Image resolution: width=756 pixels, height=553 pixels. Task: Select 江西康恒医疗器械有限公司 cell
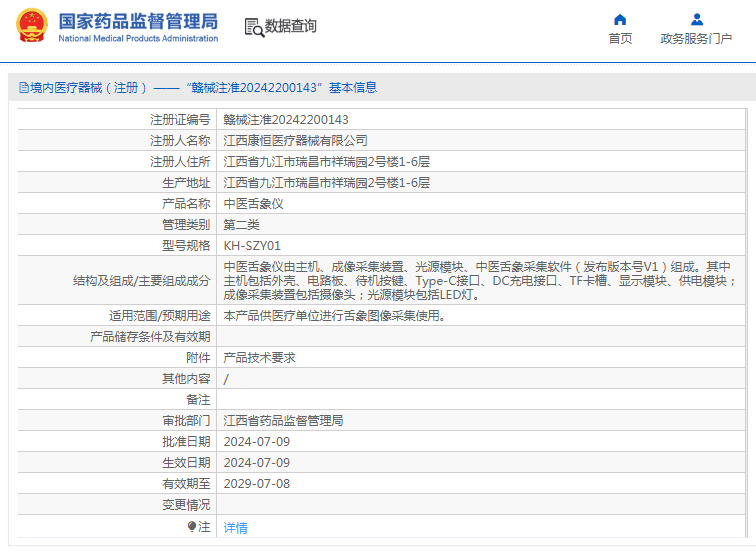(296, 141)
